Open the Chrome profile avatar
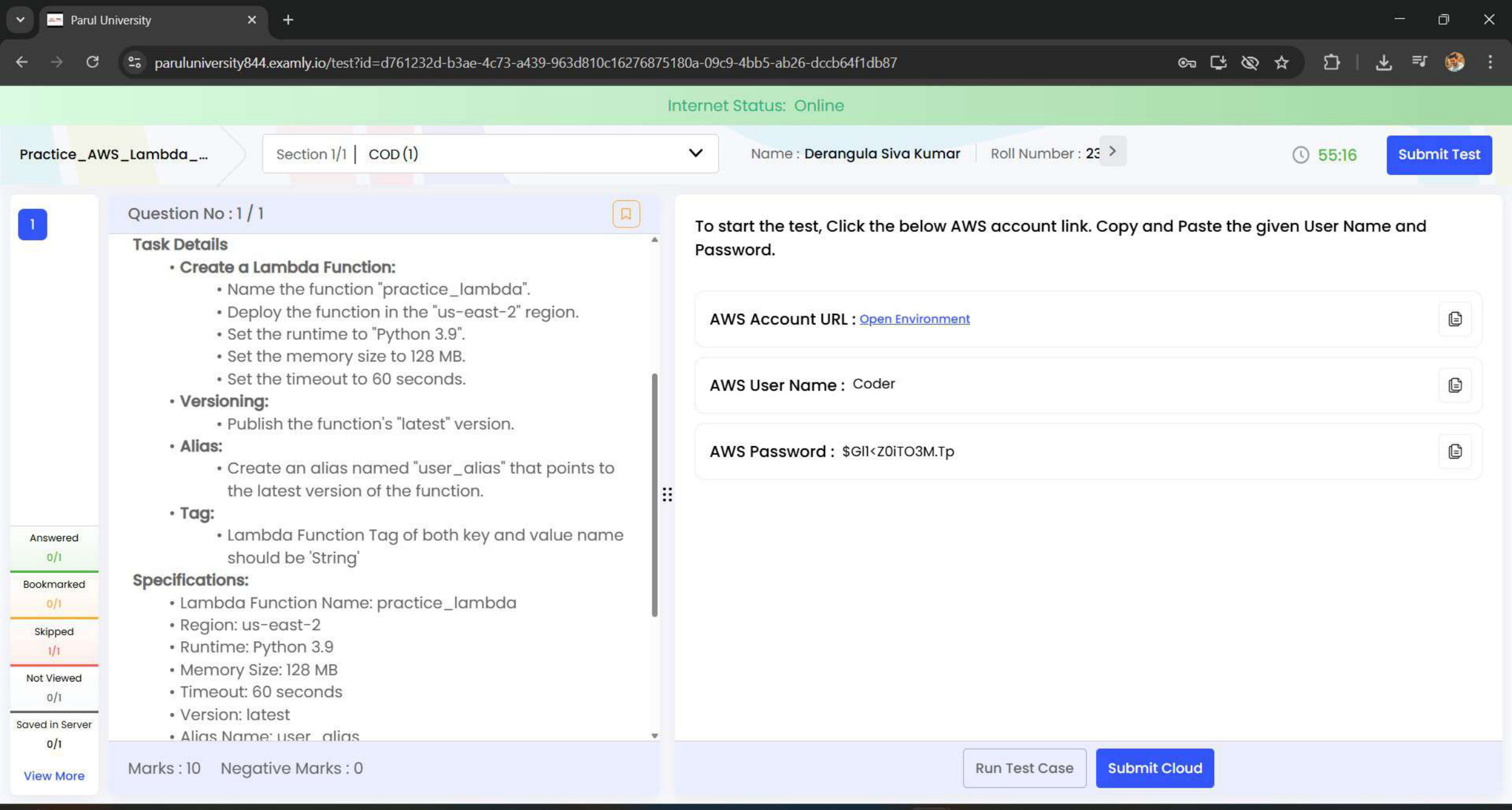This screenshot has width=1512, height=810. point(1455,62)
